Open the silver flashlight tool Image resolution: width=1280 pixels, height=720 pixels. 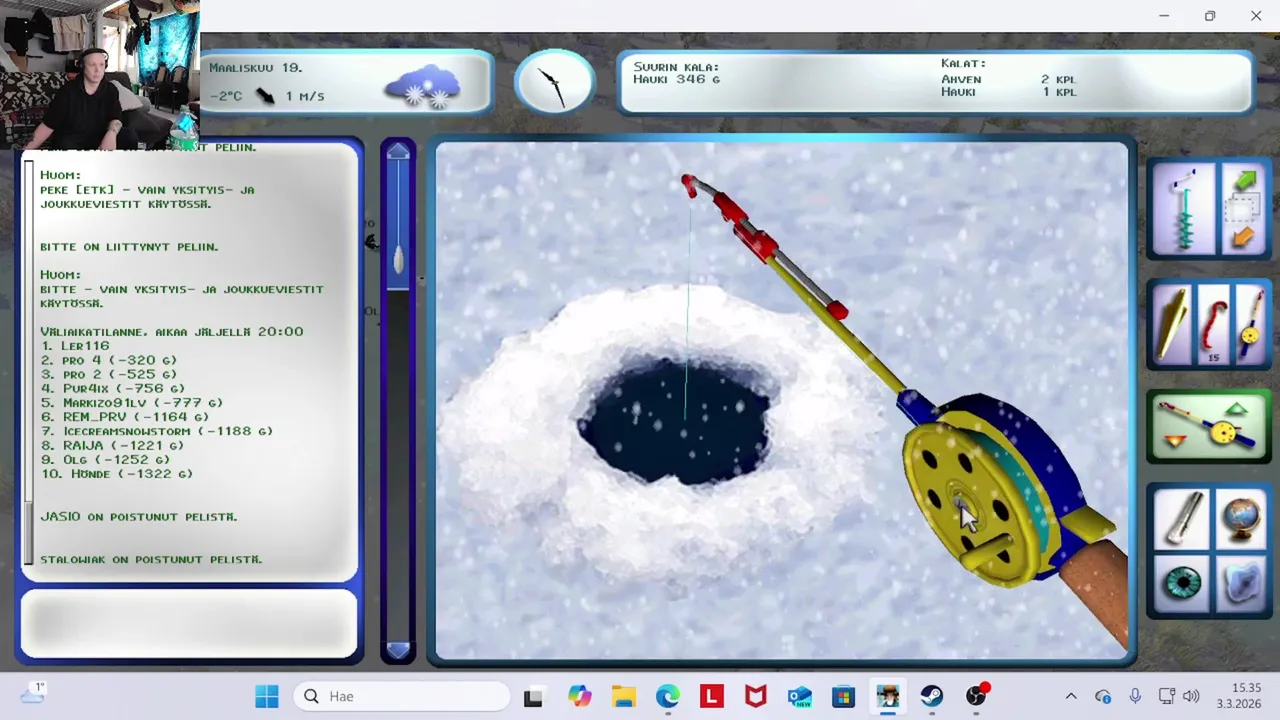(x=1183, y=518)
